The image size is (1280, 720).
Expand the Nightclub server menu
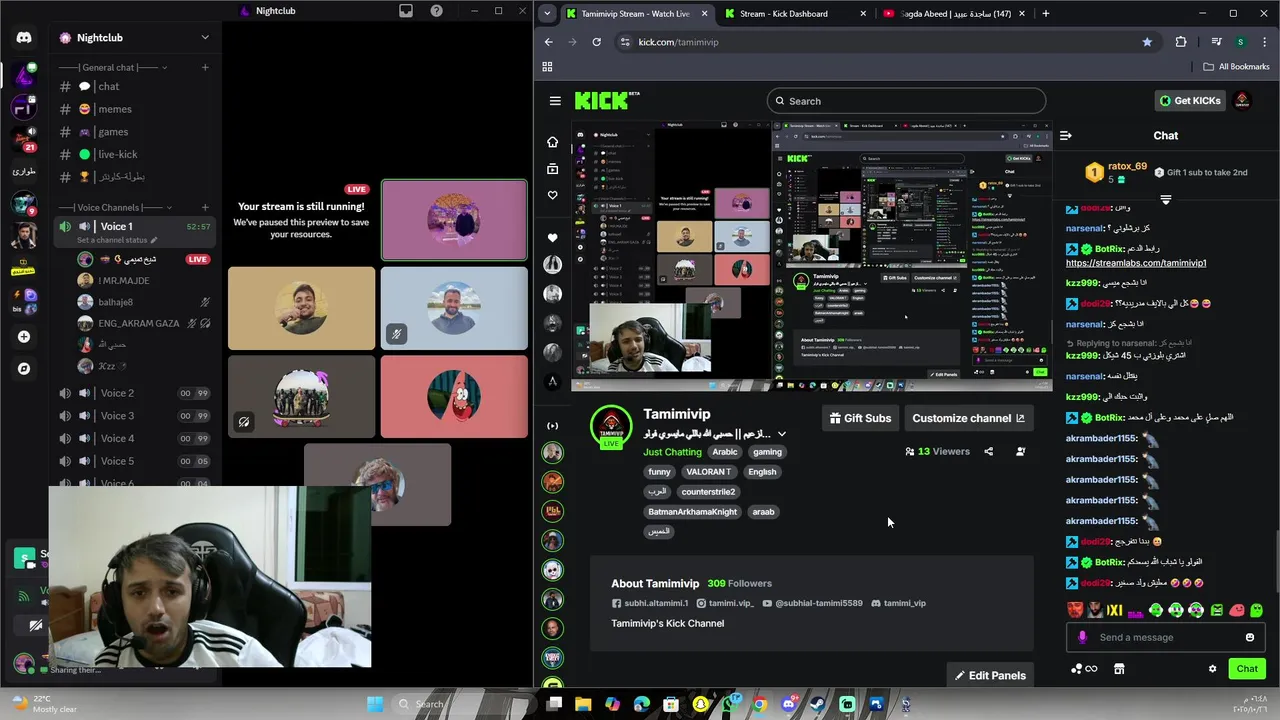[x=205, y=38]
